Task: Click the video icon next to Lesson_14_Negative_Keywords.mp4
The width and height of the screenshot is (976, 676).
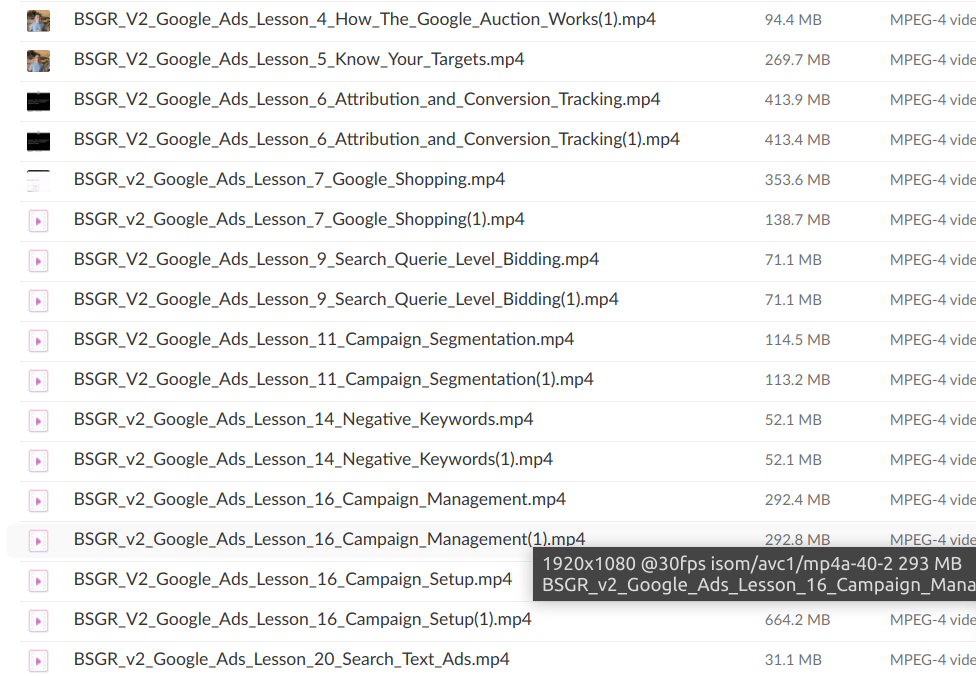Action: [x=38, y=420]
